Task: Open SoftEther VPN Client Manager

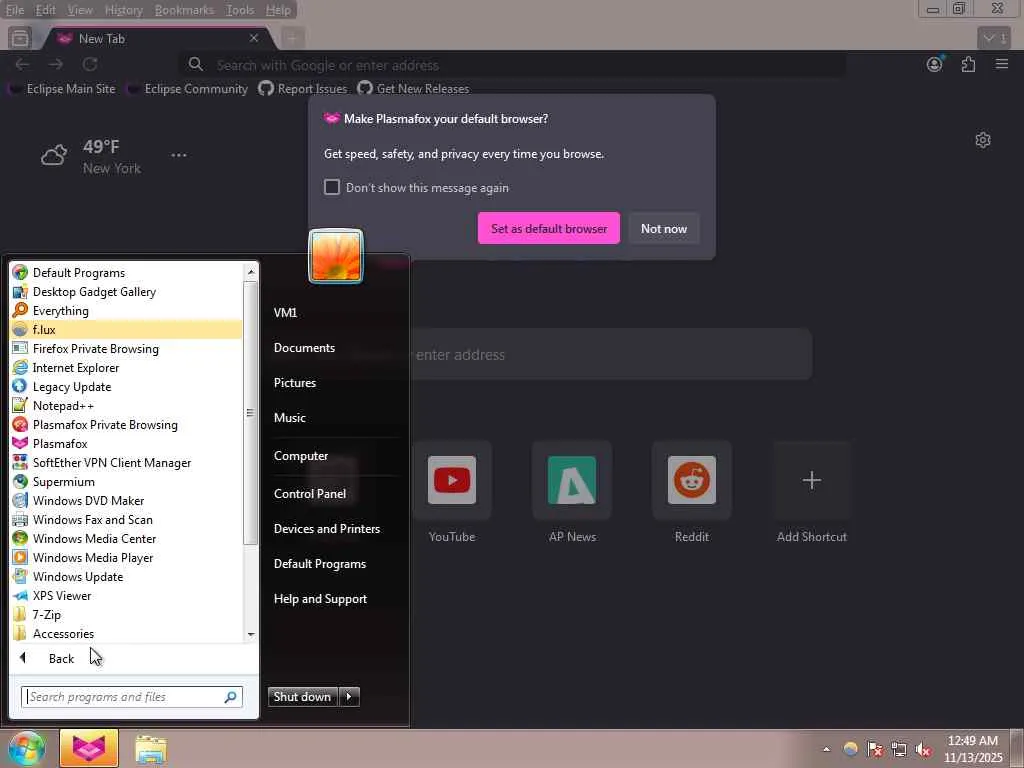Action: (126, 462)
